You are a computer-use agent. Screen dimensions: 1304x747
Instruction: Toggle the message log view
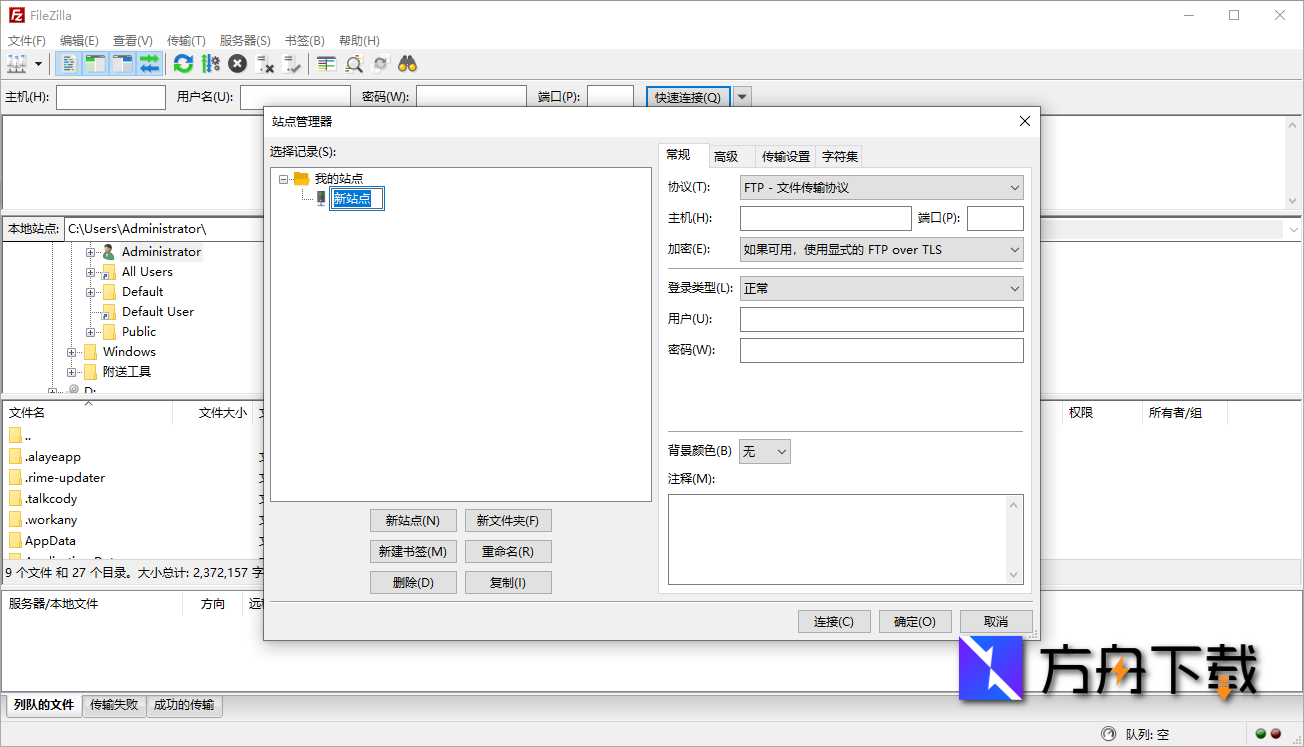(x=67, y=63)
